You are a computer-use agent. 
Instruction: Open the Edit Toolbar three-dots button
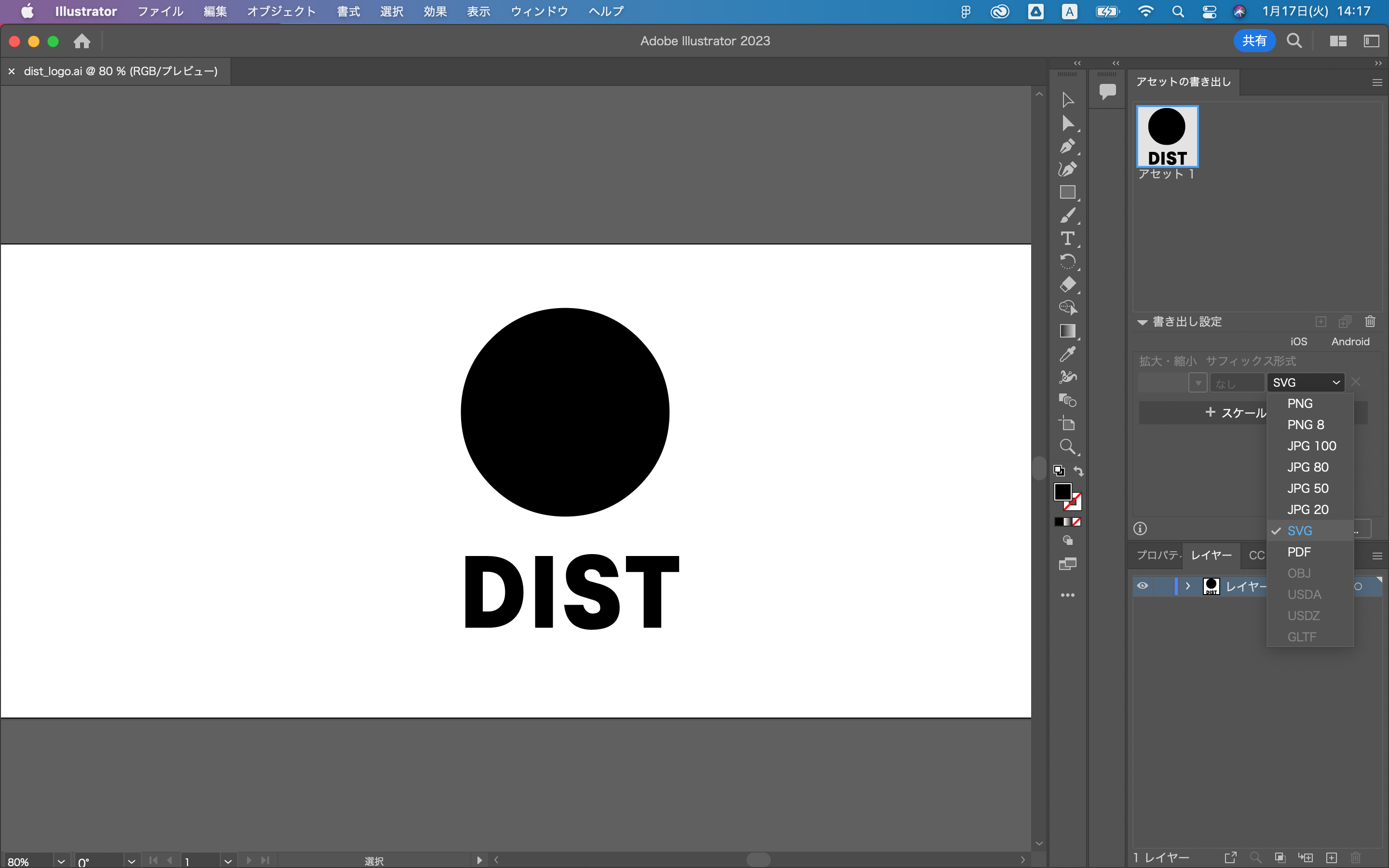[1068, 596]
